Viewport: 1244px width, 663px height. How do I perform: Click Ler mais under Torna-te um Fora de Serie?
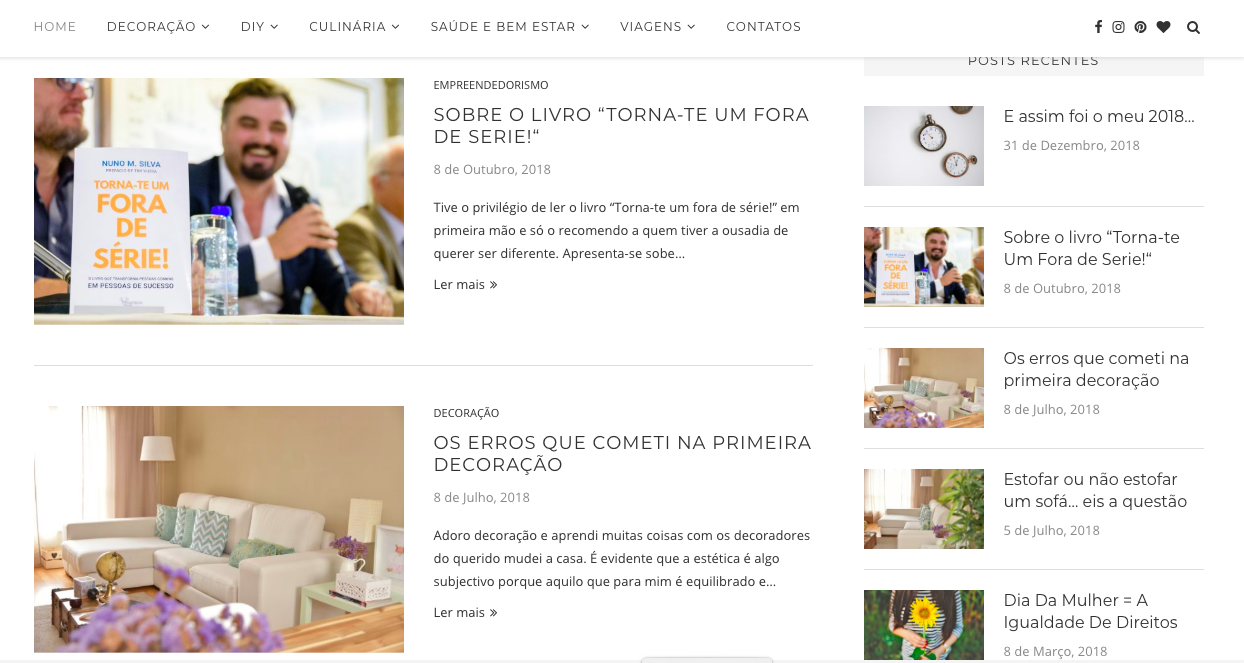(x=465, y=285)
